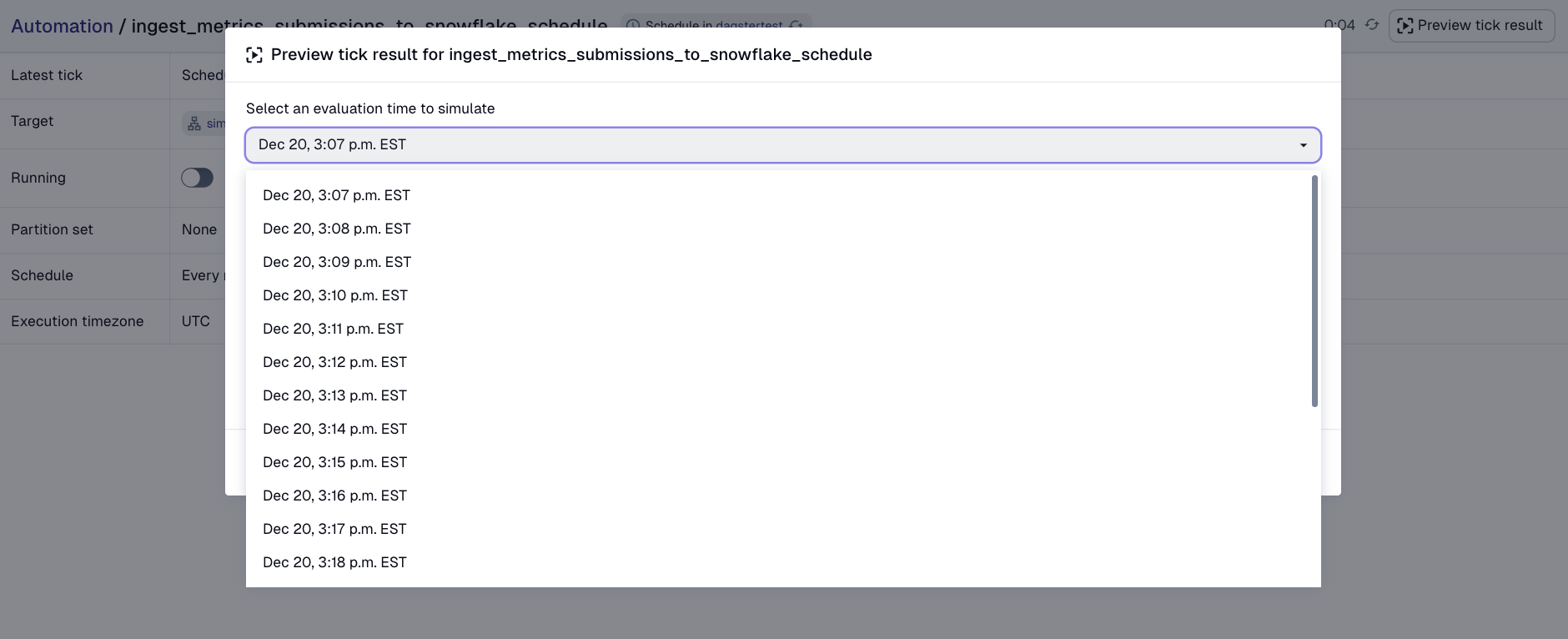Click the asset job icon in Target row

coord(194,123)
